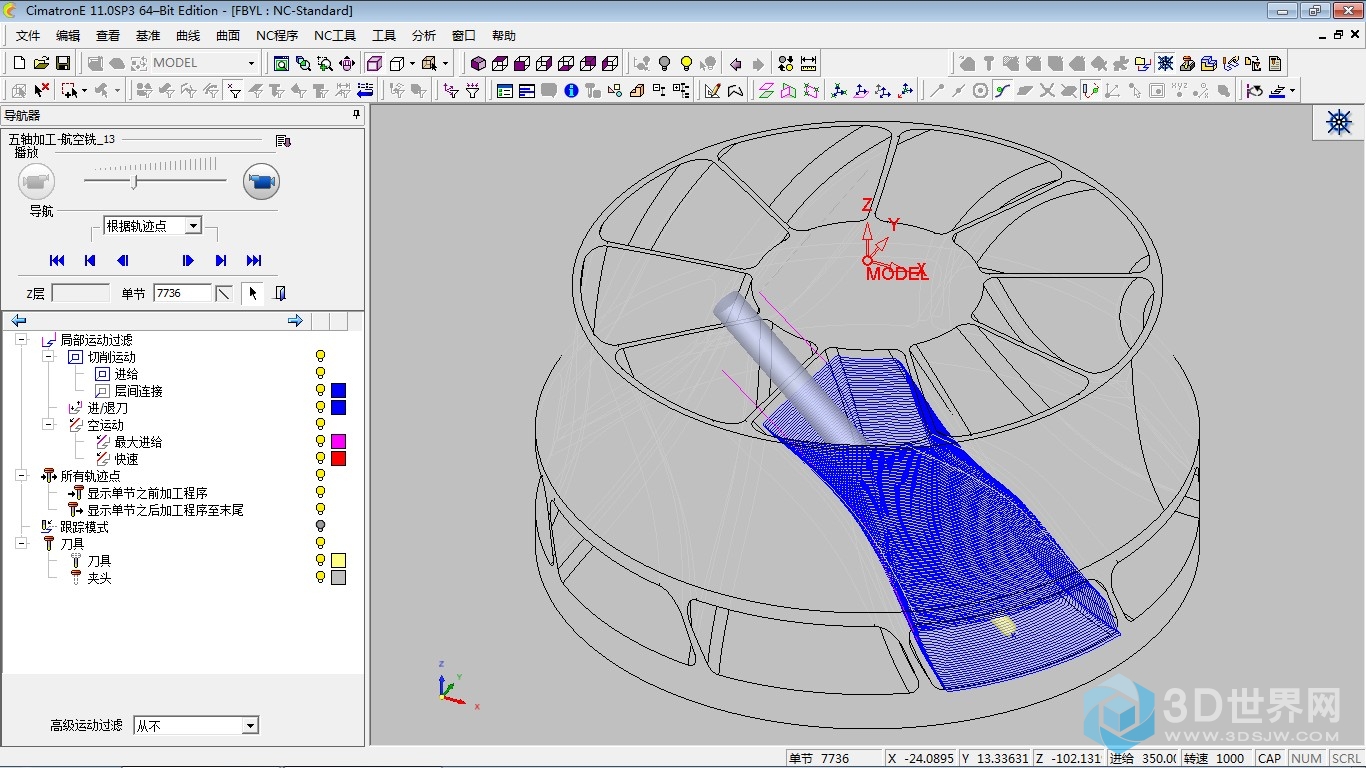Click the blue lines with arrow icon
The height and width of the screenshot is (768, 1366).
365,91
